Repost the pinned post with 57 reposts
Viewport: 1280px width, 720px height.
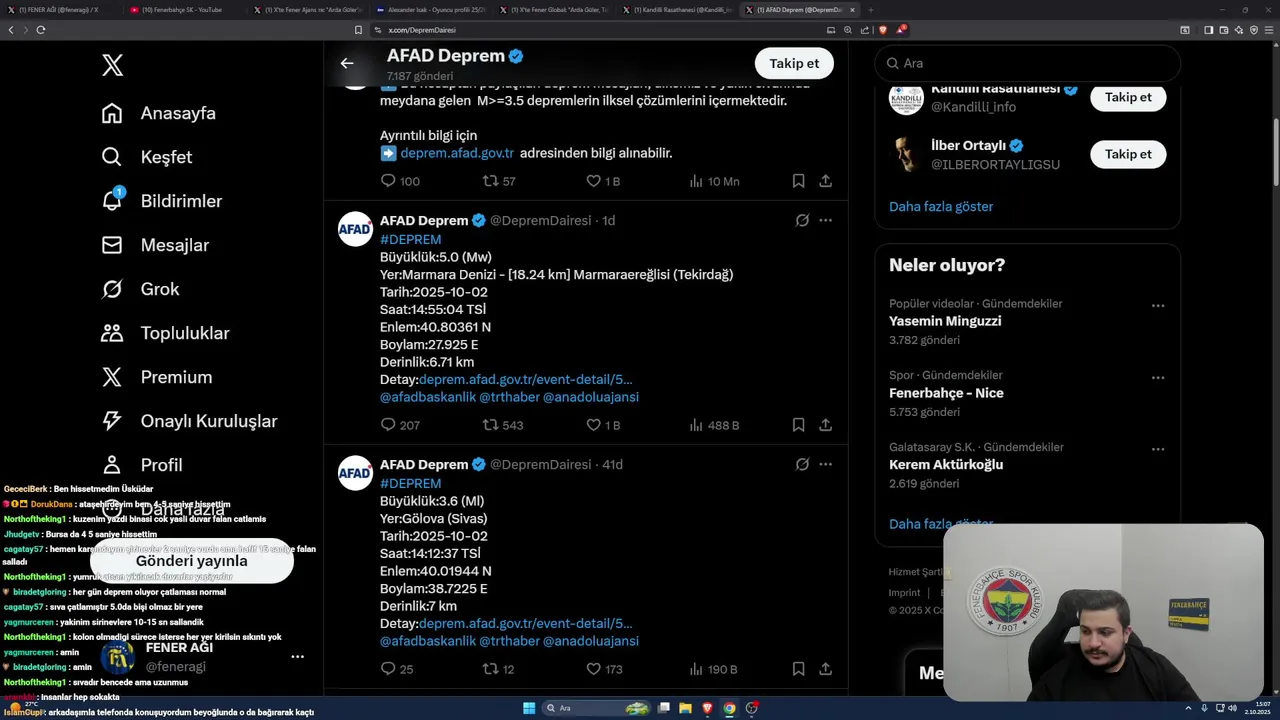(499, 181)
